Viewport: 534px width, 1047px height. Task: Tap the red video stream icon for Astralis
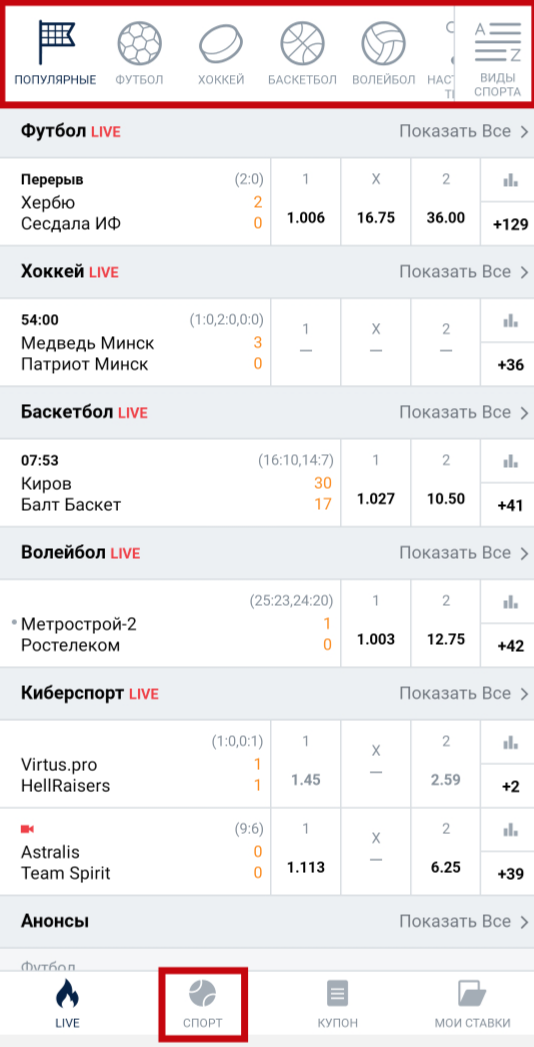27,829
